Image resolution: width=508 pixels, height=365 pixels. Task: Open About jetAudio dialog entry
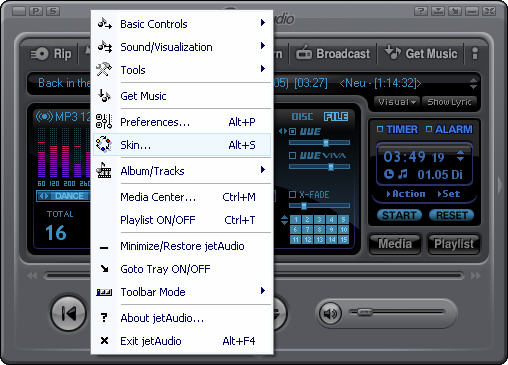click(182, 318)
